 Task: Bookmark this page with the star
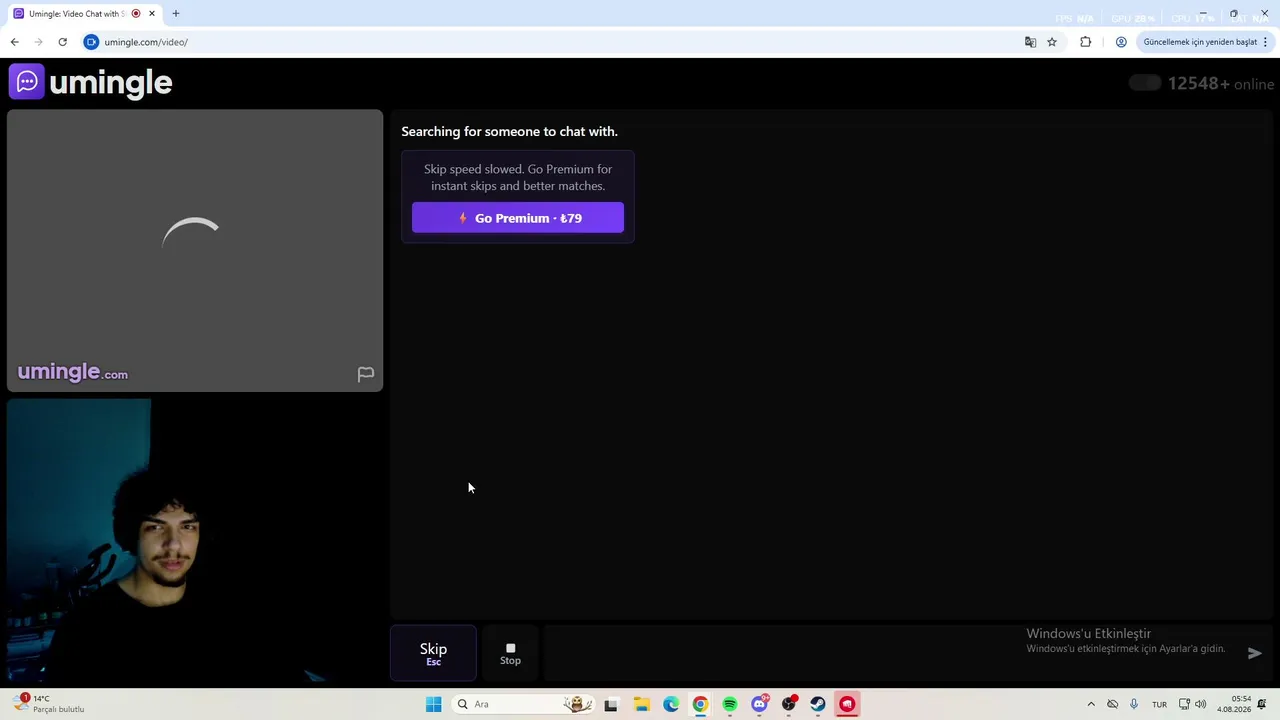click(x=1052, y=42)
